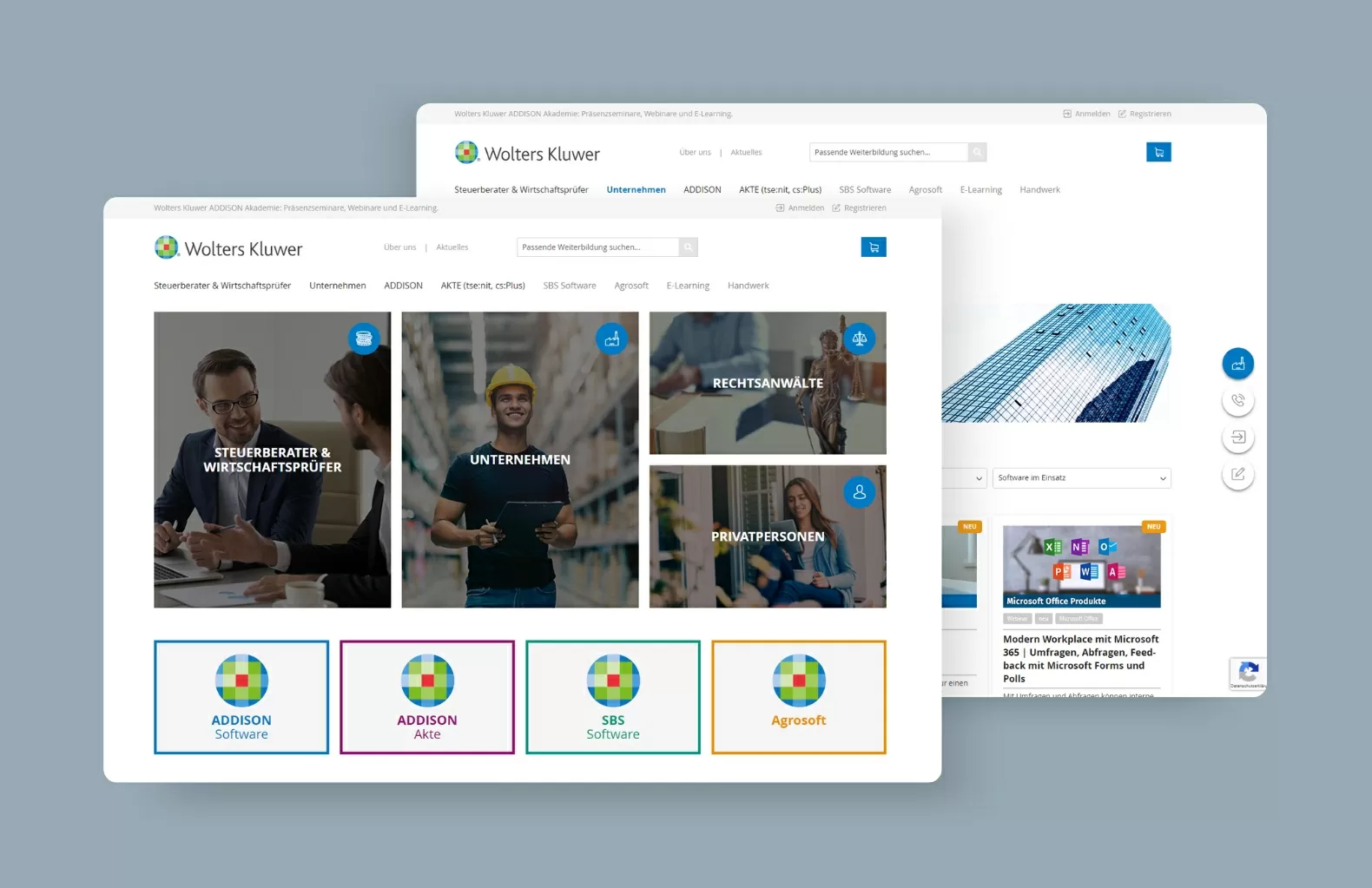Click the scales icon on Rechtsanwälte tile
Screen dimensions: 1372x888
pos(860,339)
